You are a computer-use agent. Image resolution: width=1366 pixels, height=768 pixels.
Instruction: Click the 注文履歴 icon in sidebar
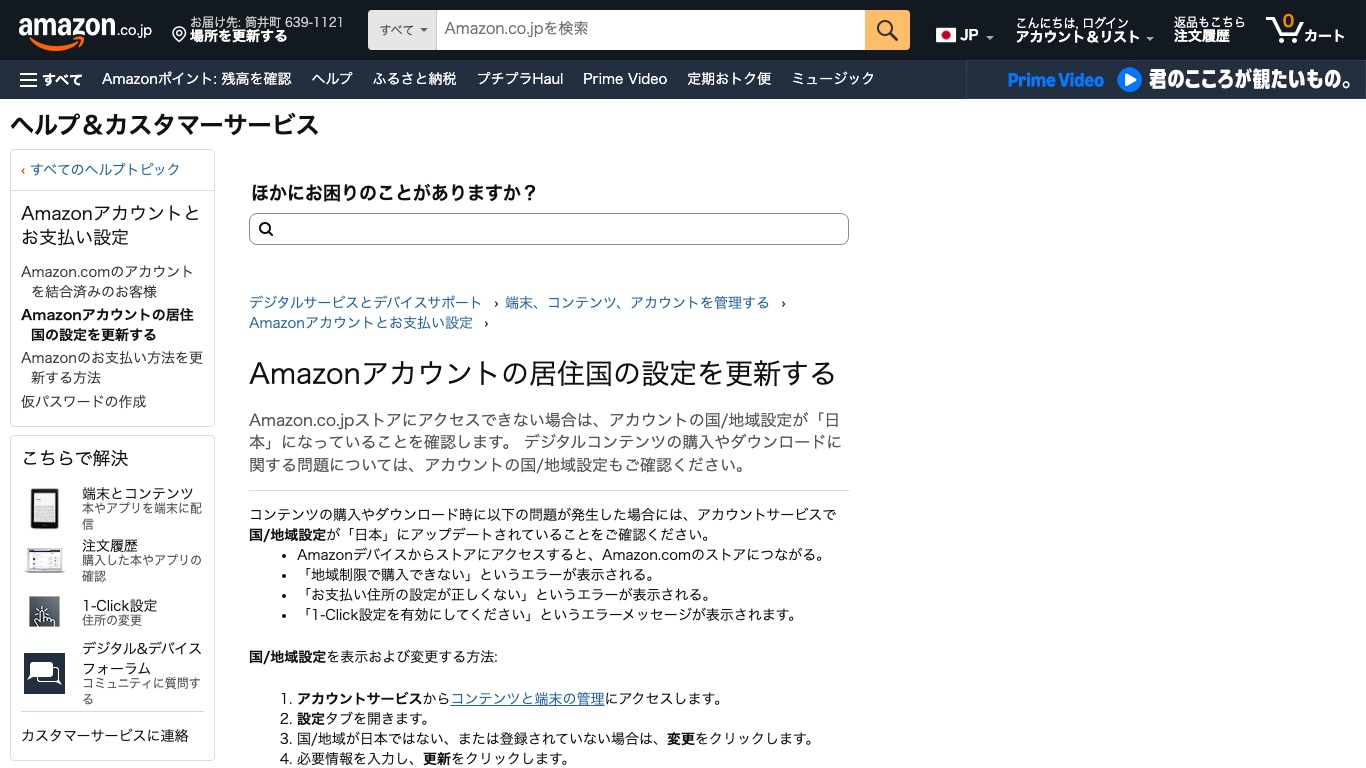(x=44, y=561)
